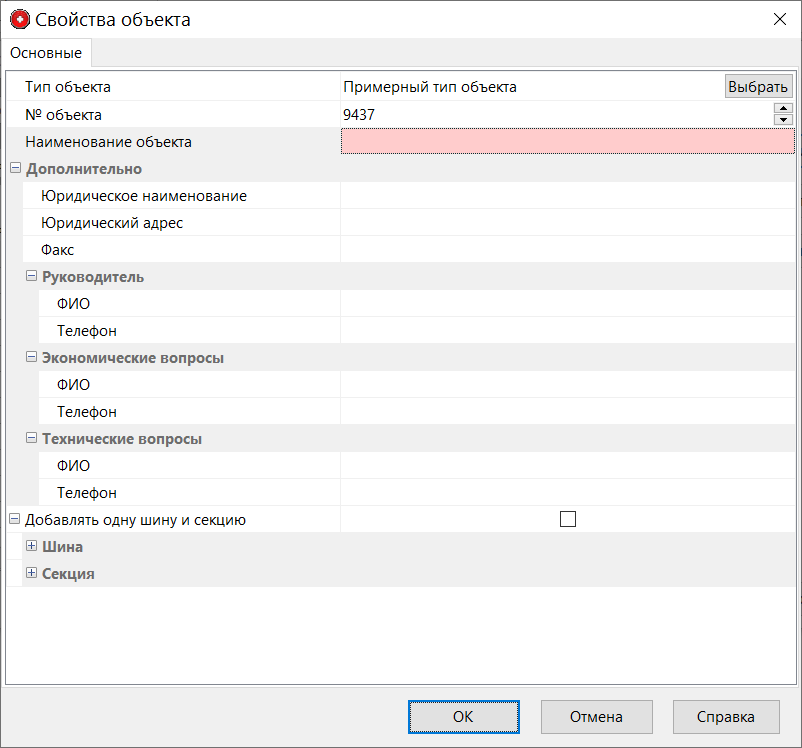This screenshot has height=748, width=802.
Task: Click the red app icon in title bar
Action: click(20, 20)
